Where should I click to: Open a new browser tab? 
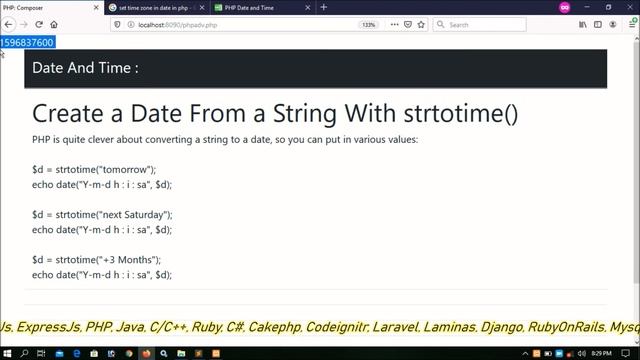[x=324, y=7]
